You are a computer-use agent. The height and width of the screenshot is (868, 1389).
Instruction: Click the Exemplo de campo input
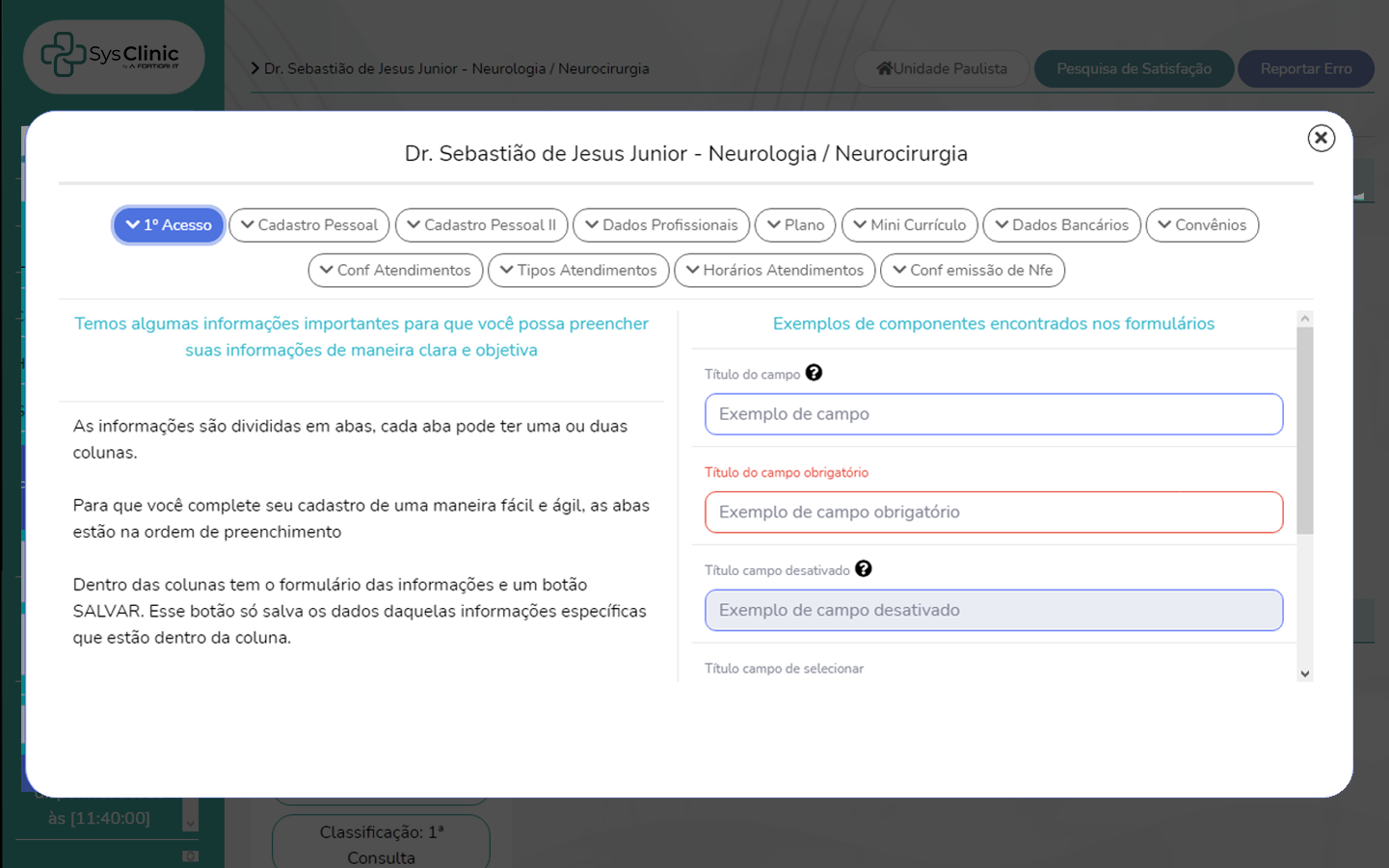click(993, 414)
